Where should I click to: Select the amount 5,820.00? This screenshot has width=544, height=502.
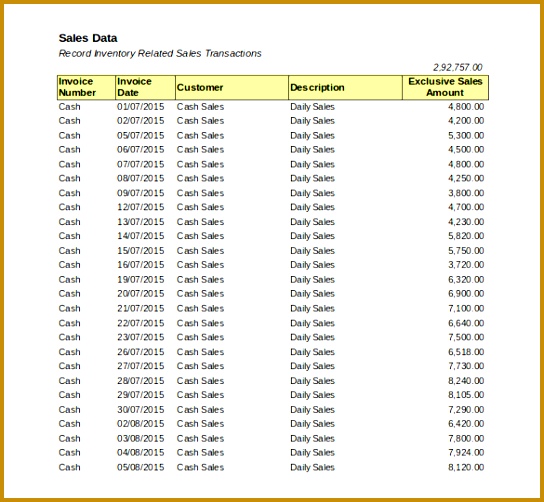[466, 236]
